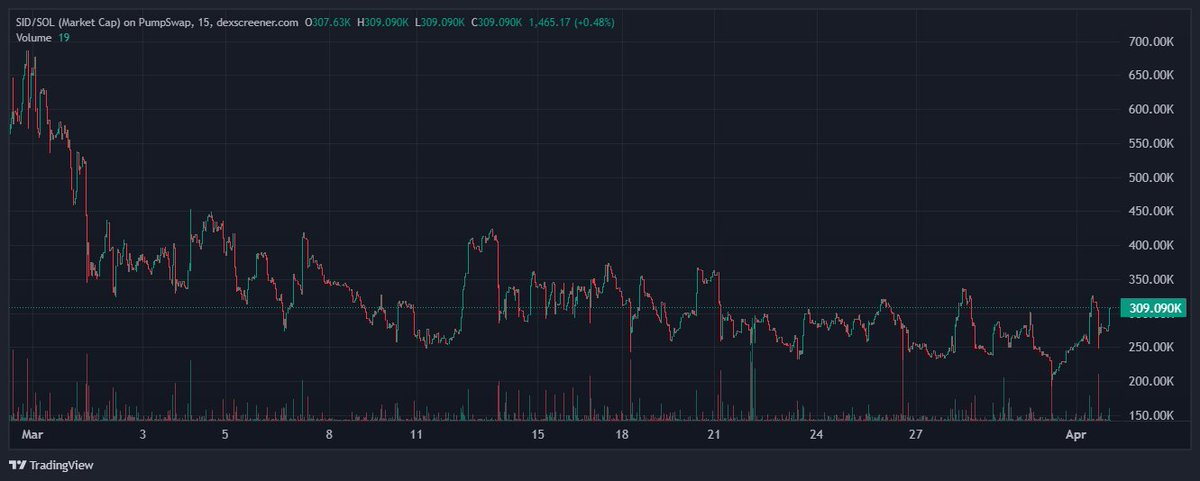Select the 650.00K price axis label

1149,76
